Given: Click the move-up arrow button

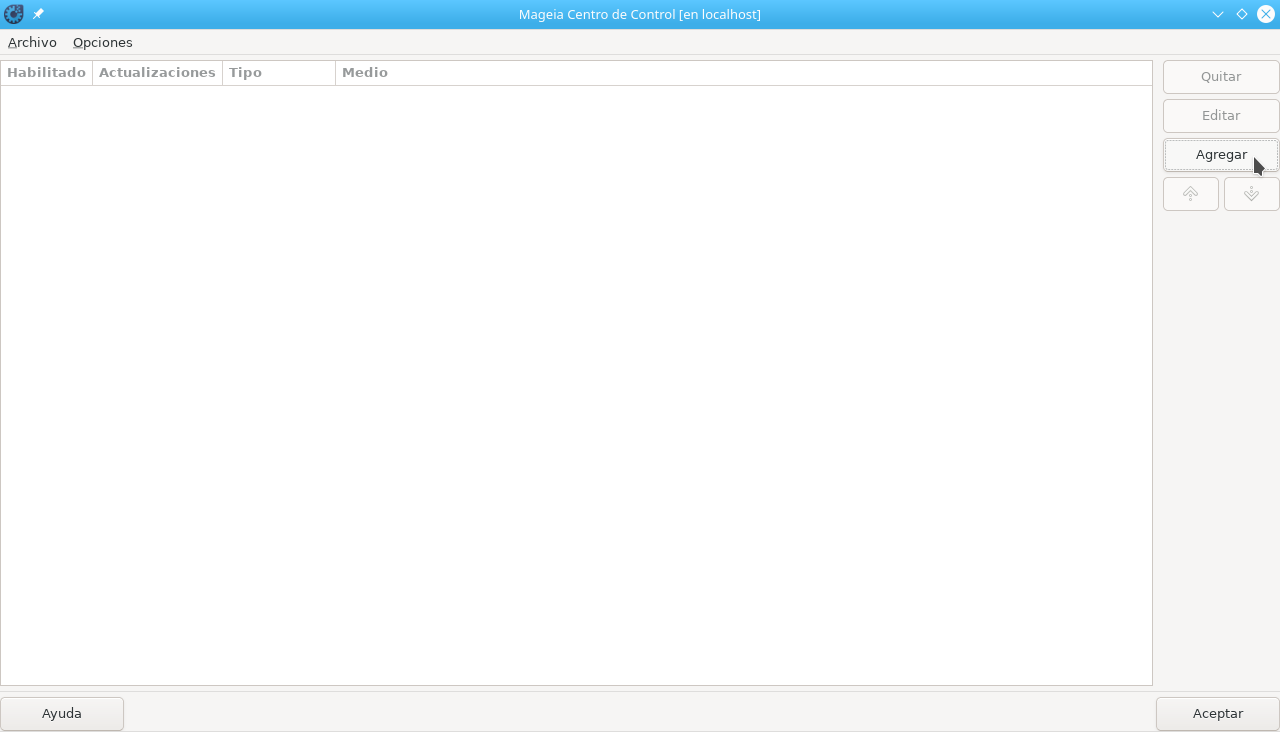Looking at the screenshot, I should pyautogui.click(x=1191, y=194).
